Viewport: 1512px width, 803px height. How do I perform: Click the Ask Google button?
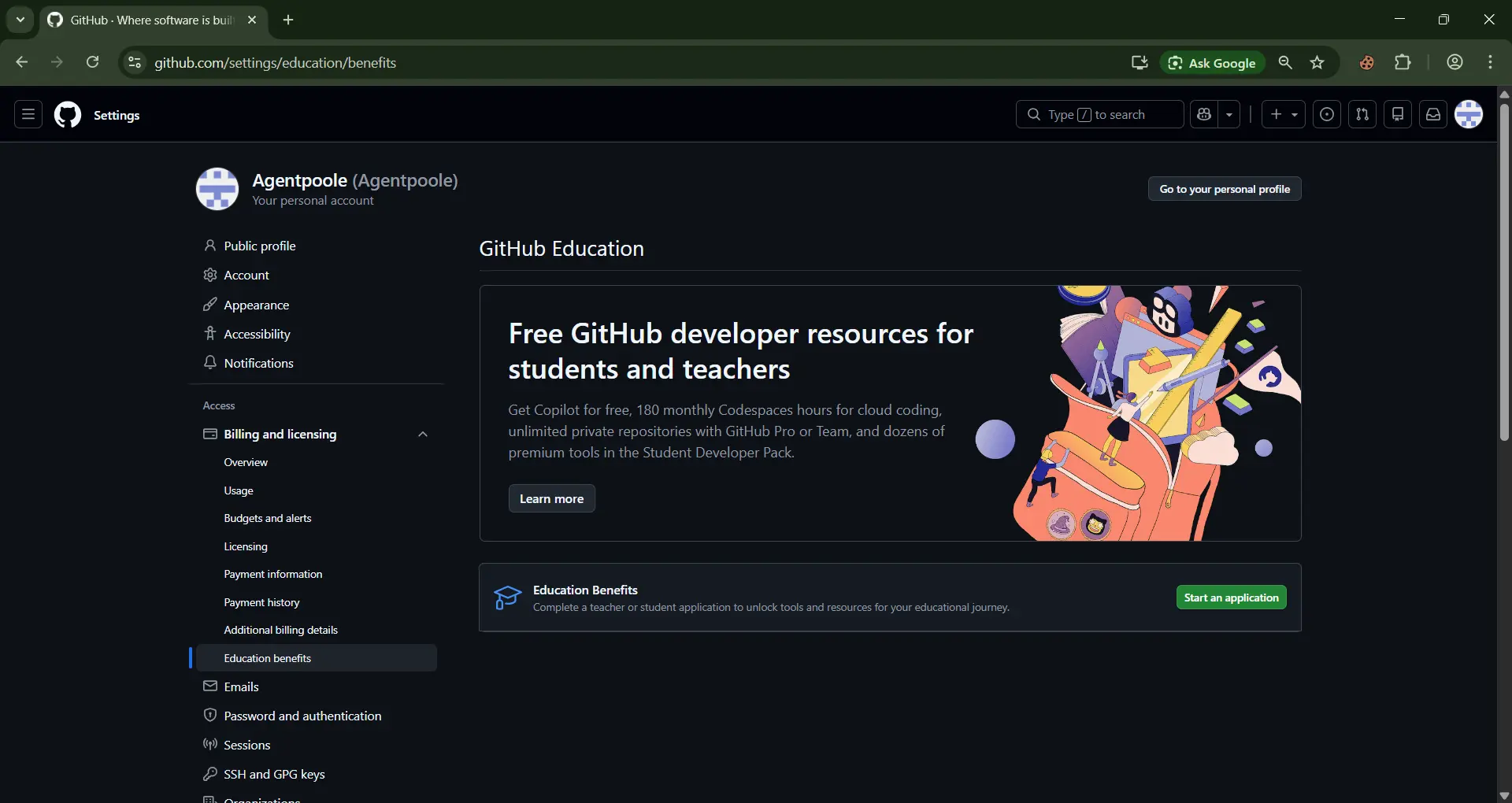tap(1212, 63)
